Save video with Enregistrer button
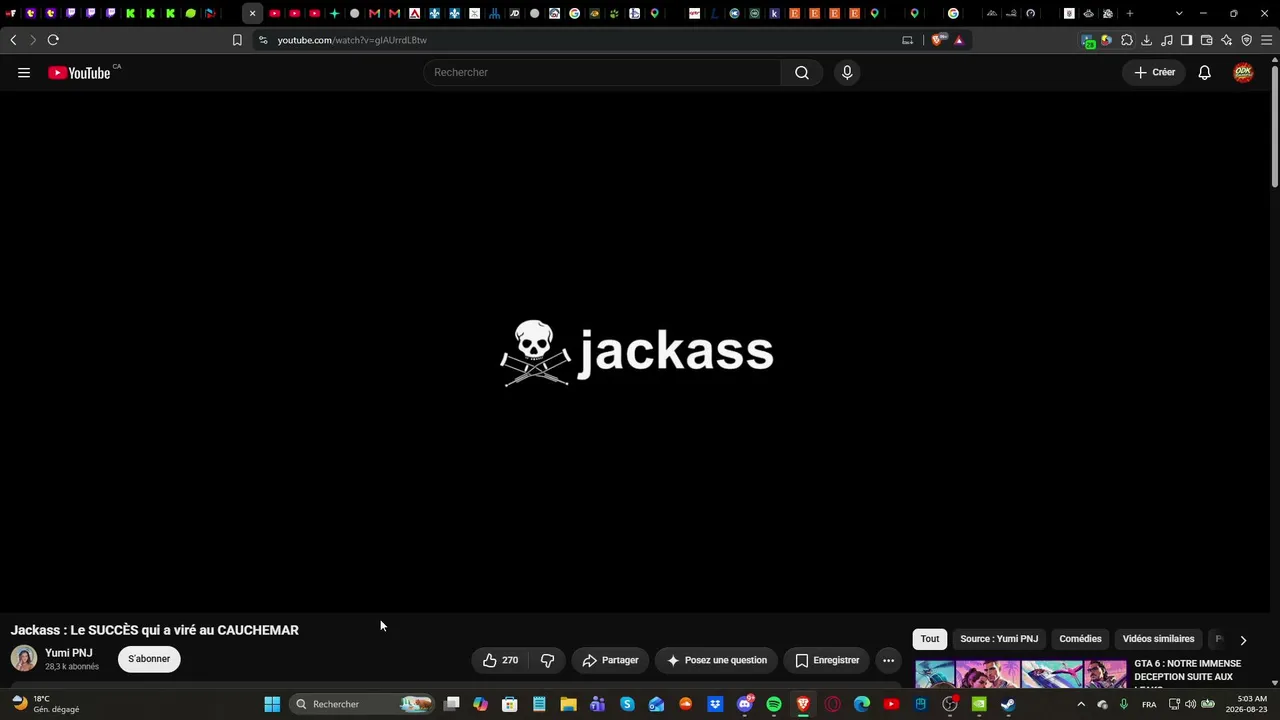 click(827, 660)
